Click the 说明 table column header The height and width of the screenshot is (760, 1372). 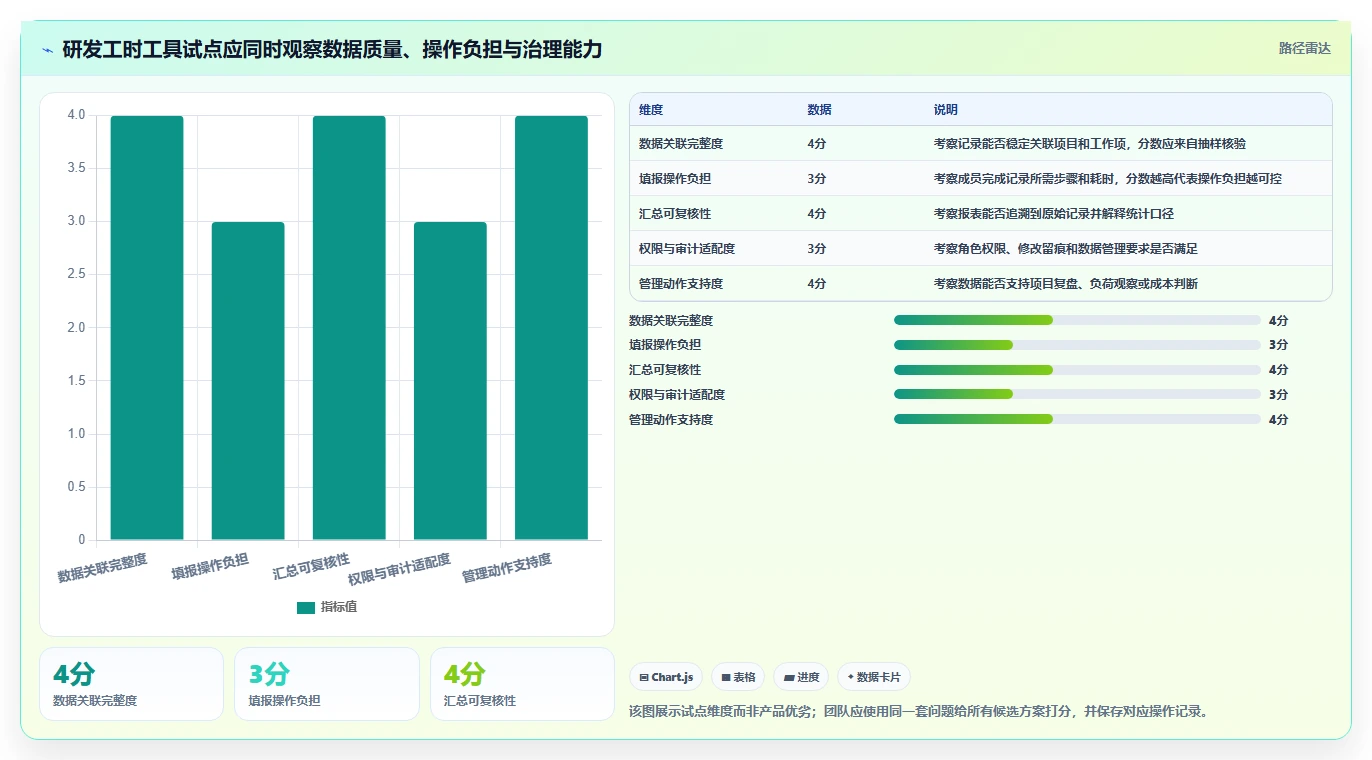tap(945, 110)
